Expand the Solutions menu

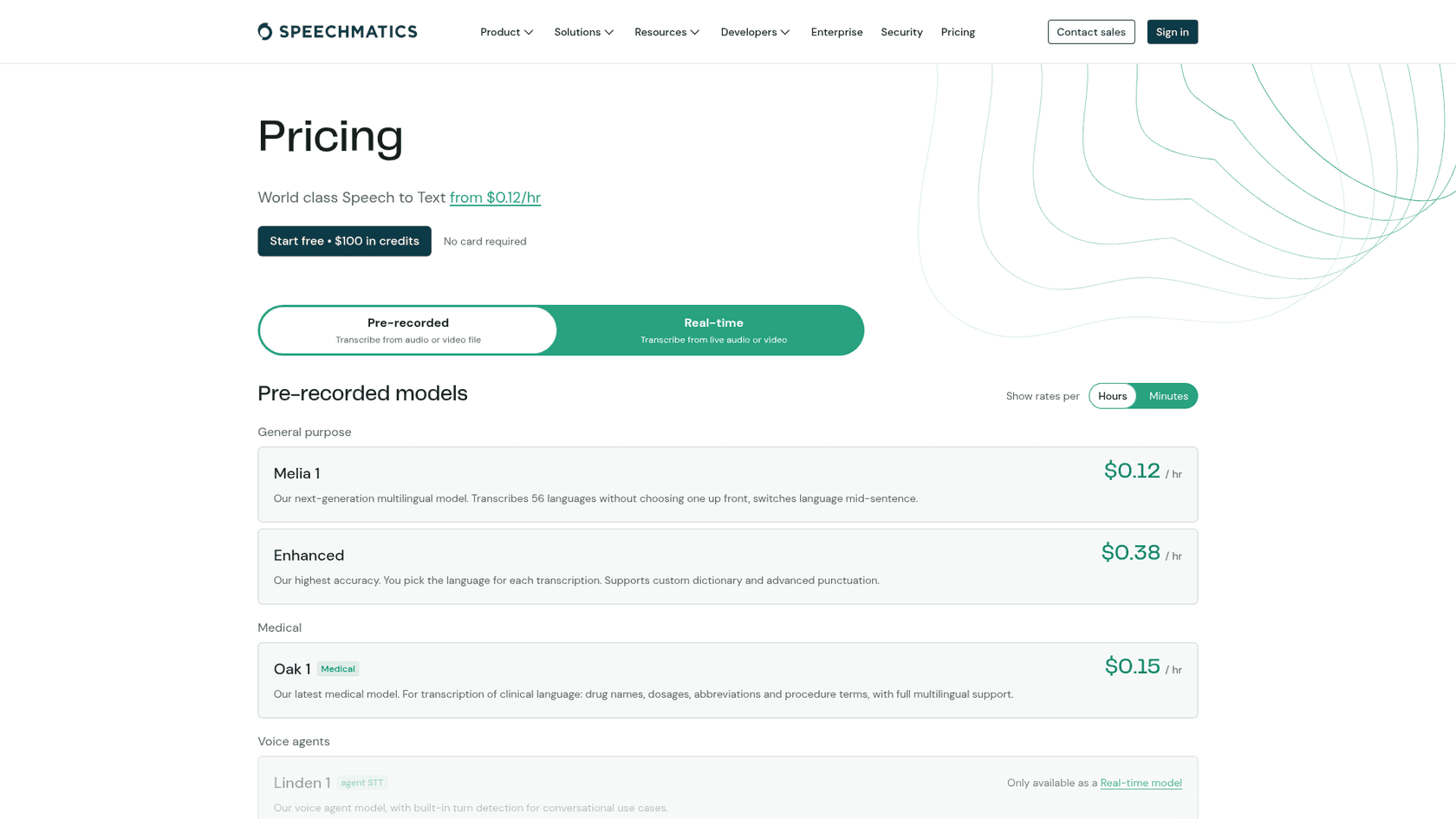pyautogui.click(x=584, y=32)
